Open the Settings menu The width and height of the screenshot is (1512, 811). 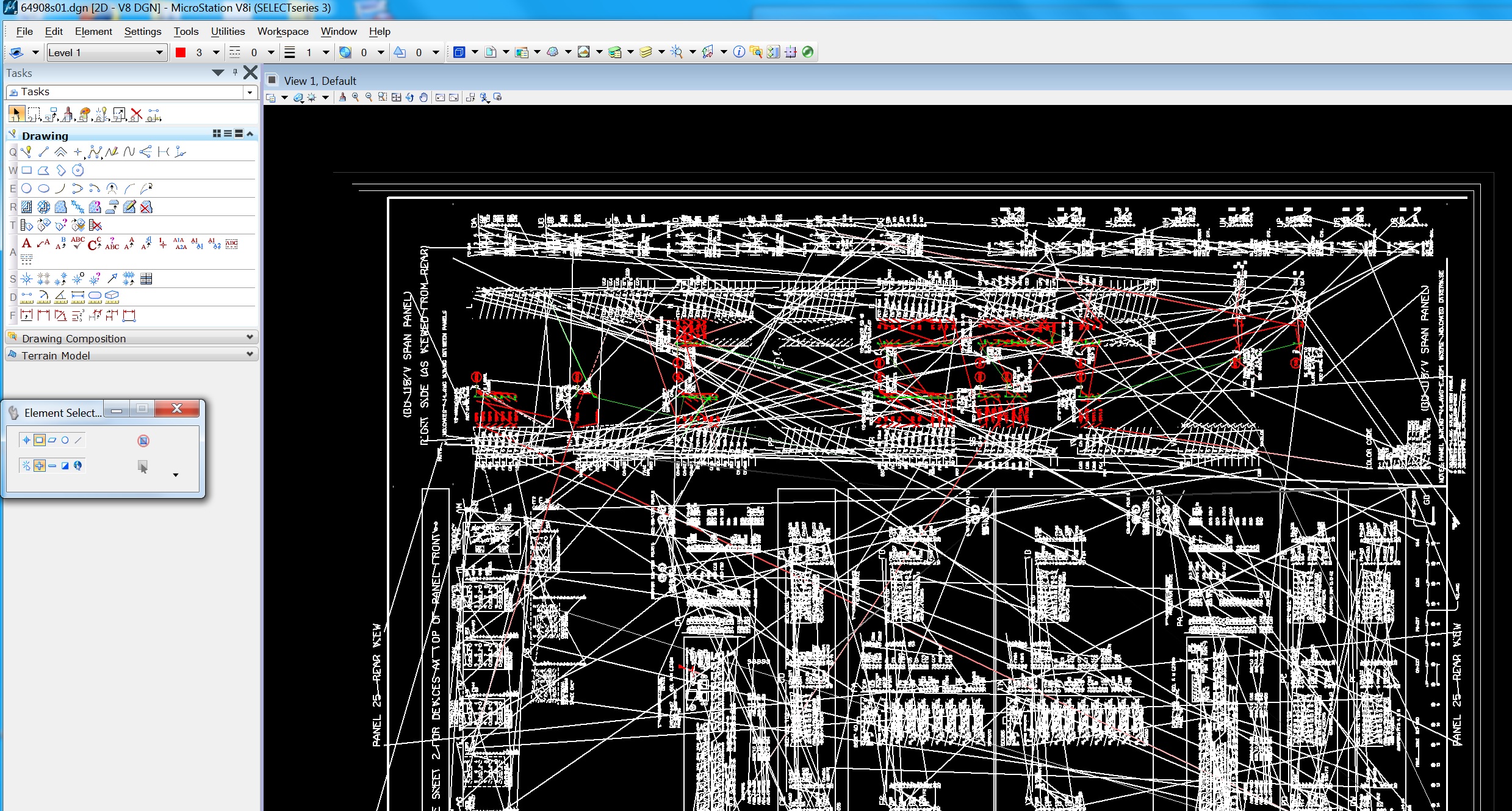(142, 31)
